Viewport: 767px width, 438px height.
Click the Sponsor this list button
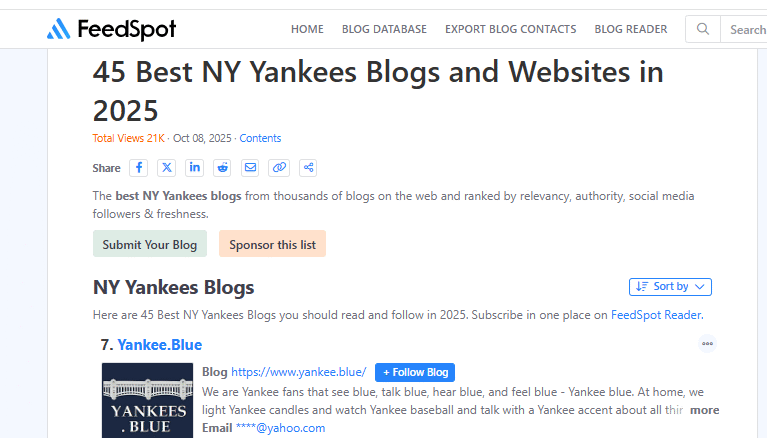(272, 244)
